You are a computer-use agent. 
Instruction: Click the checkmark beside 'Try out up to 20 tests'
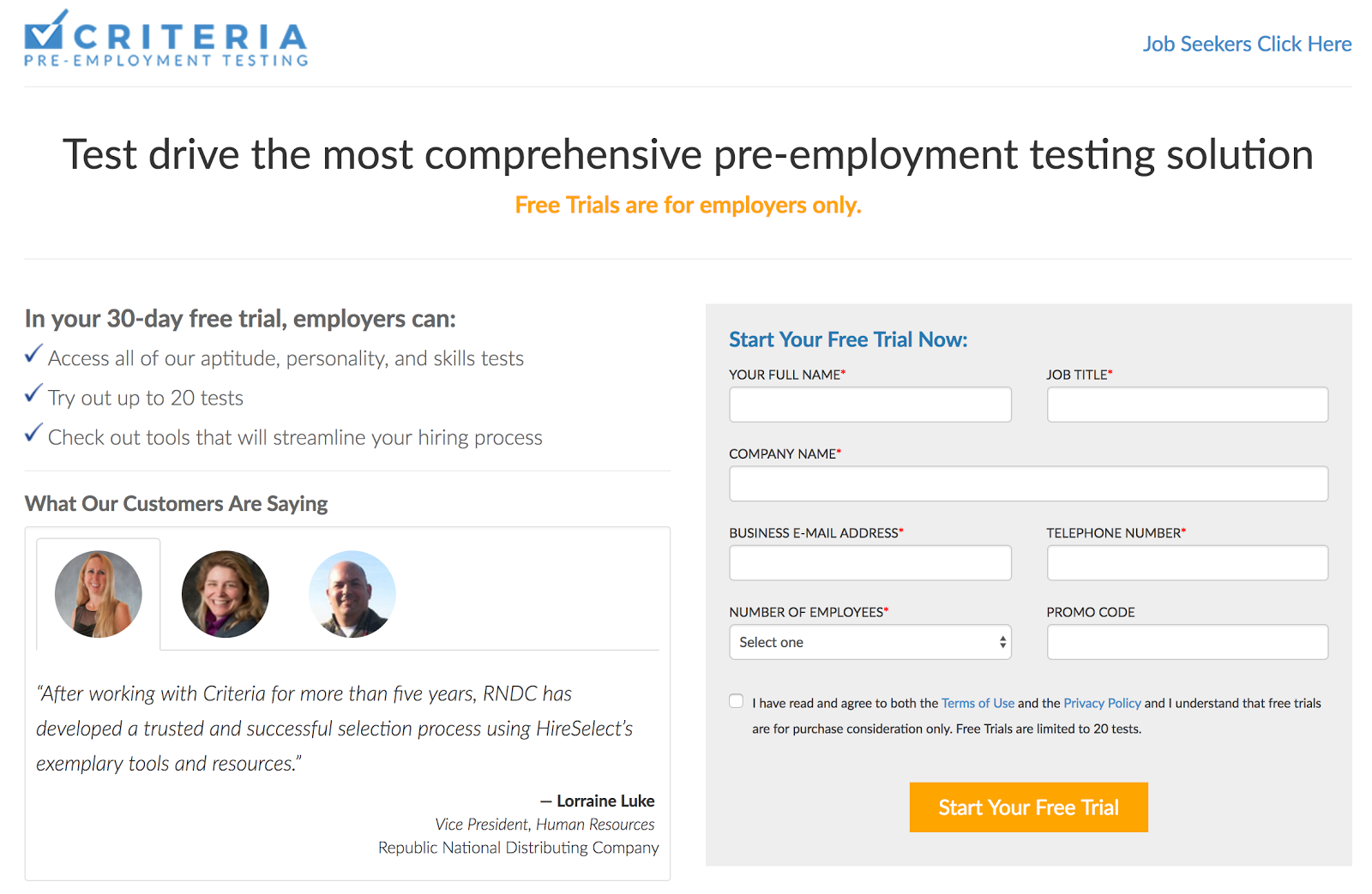(33, 393)
